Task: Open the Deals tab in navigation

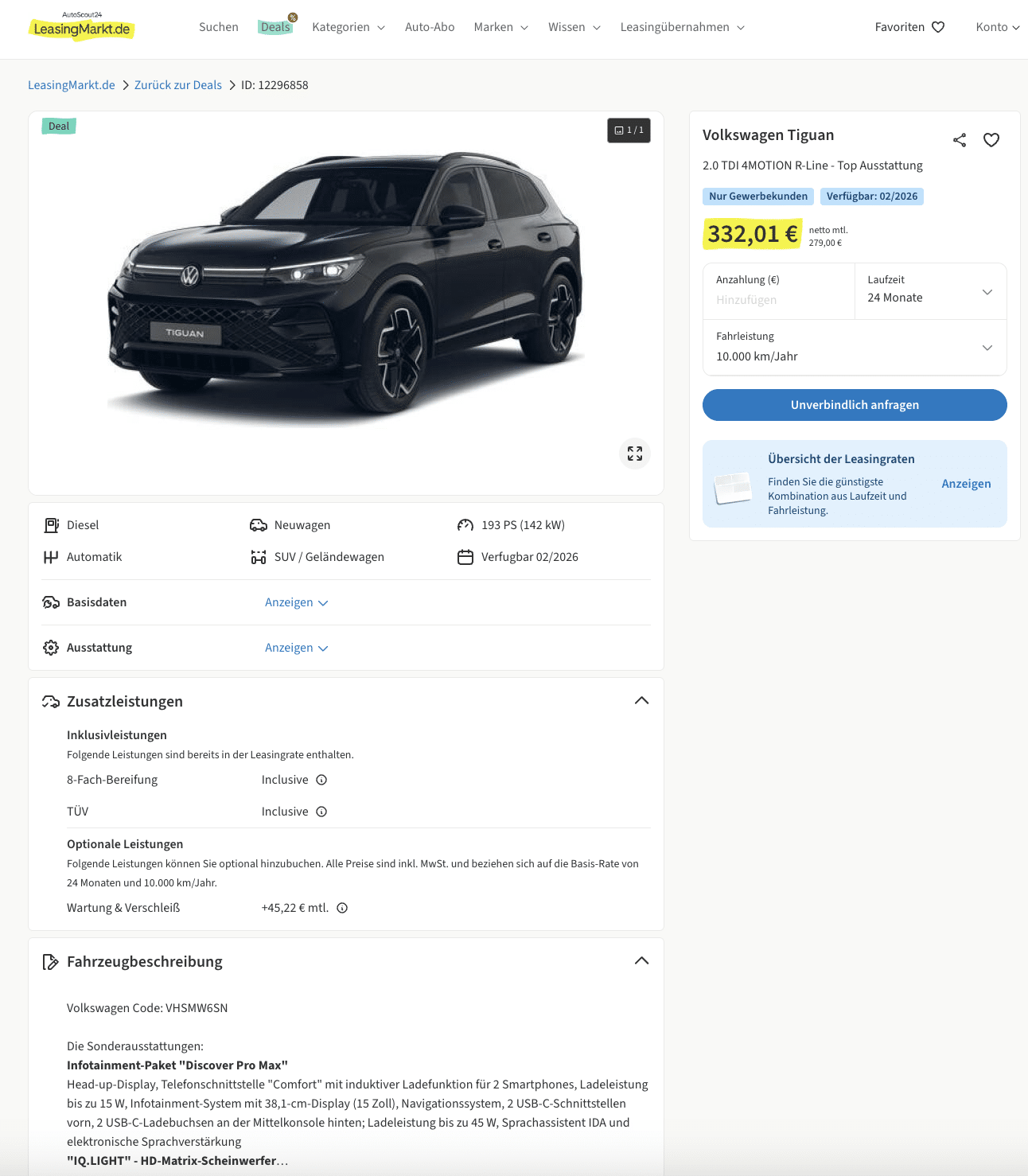Action: 275,27
